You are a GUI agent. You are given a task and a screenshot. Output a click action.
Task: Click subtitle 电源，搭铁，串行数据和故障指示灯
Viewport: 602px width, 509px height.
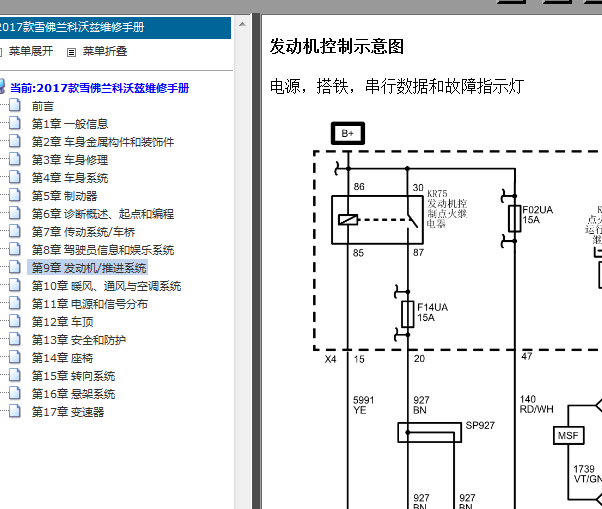[397, 86]
